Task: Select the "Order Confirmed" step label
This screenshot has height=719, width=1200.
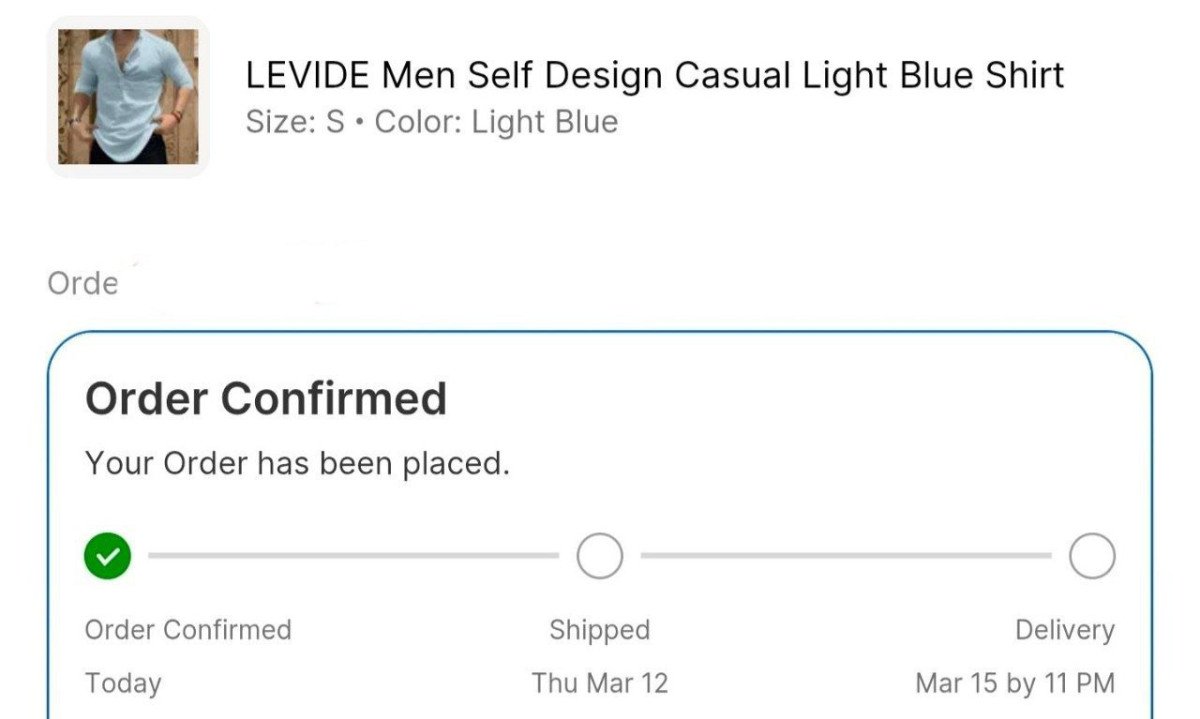Action: 188,630
